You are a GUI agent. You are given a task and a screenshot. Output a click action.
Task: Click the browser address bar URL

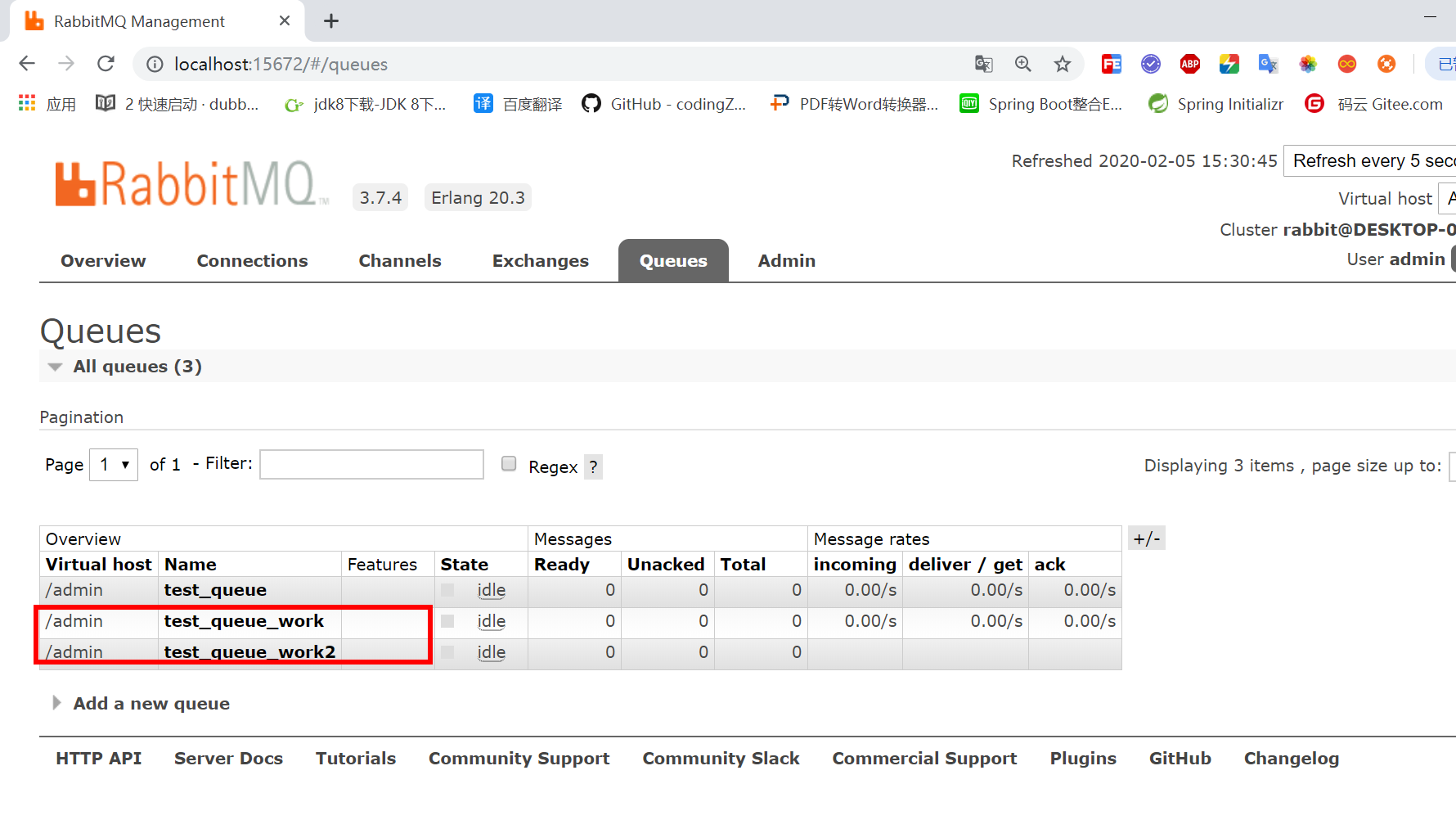(x=281, y=64)
